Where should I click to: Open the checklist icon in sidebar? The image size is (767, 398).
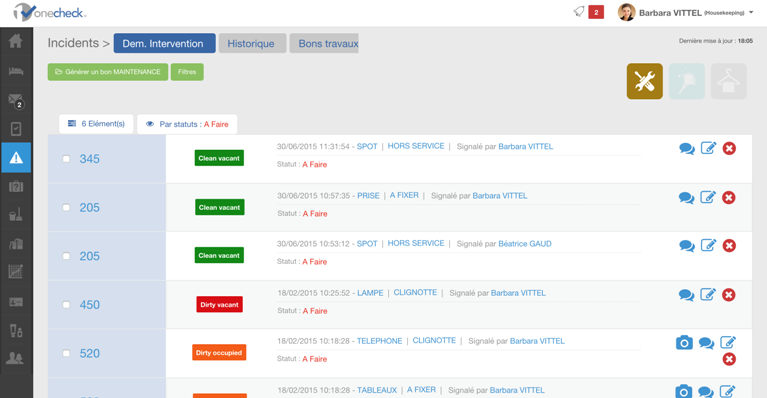click(x=16, y=129)
